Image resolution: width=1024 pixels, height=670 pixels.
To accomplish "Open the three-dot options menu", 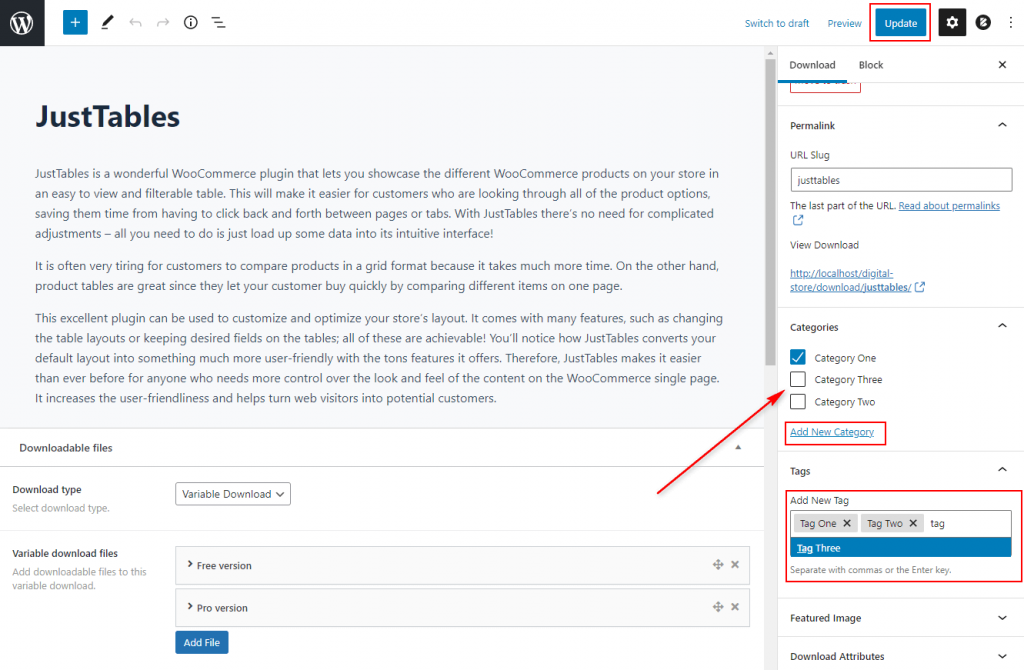I will pos(1010,23).
